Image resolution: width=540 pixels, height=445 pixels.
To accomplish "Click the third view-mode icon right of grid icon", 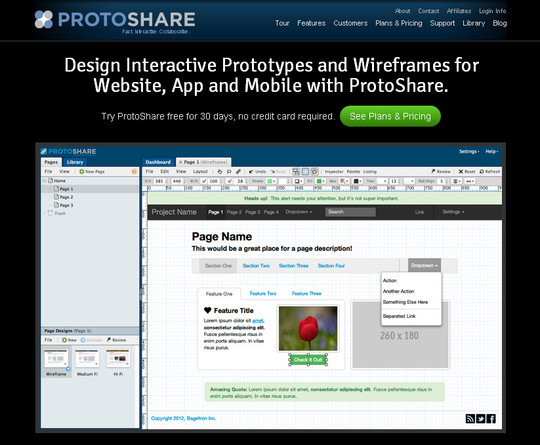I will coord(314,172).
